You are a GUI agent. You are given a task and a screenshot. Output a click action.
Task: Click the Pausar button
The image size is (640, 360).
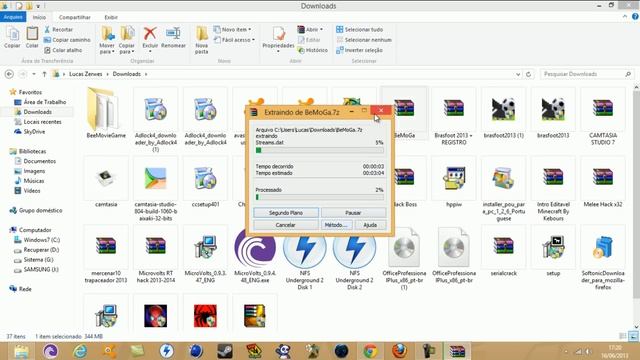click(x=353, y=213)
